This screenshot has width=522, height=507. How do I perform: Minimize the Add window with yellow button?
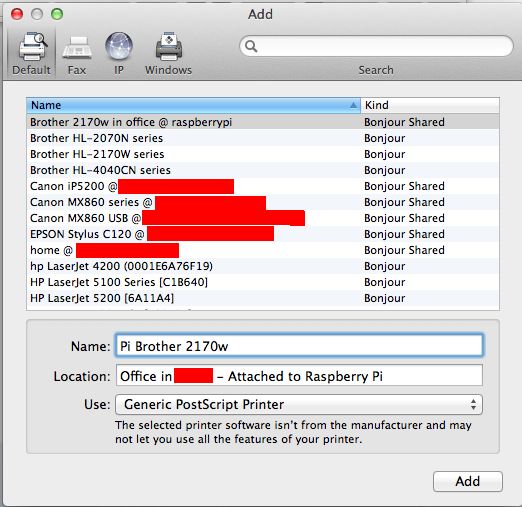pos(37,14)
